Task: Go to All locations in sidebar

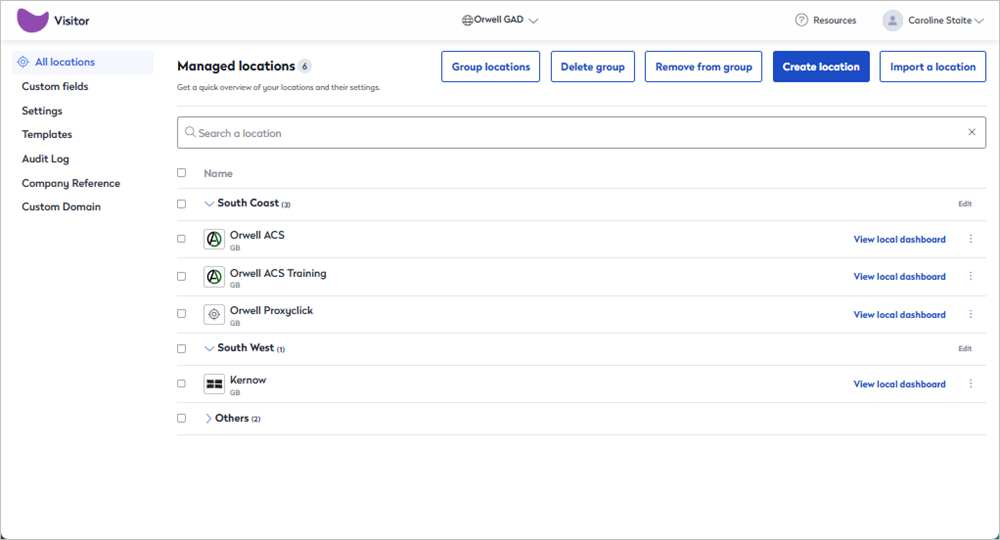Action: (83, 62)
